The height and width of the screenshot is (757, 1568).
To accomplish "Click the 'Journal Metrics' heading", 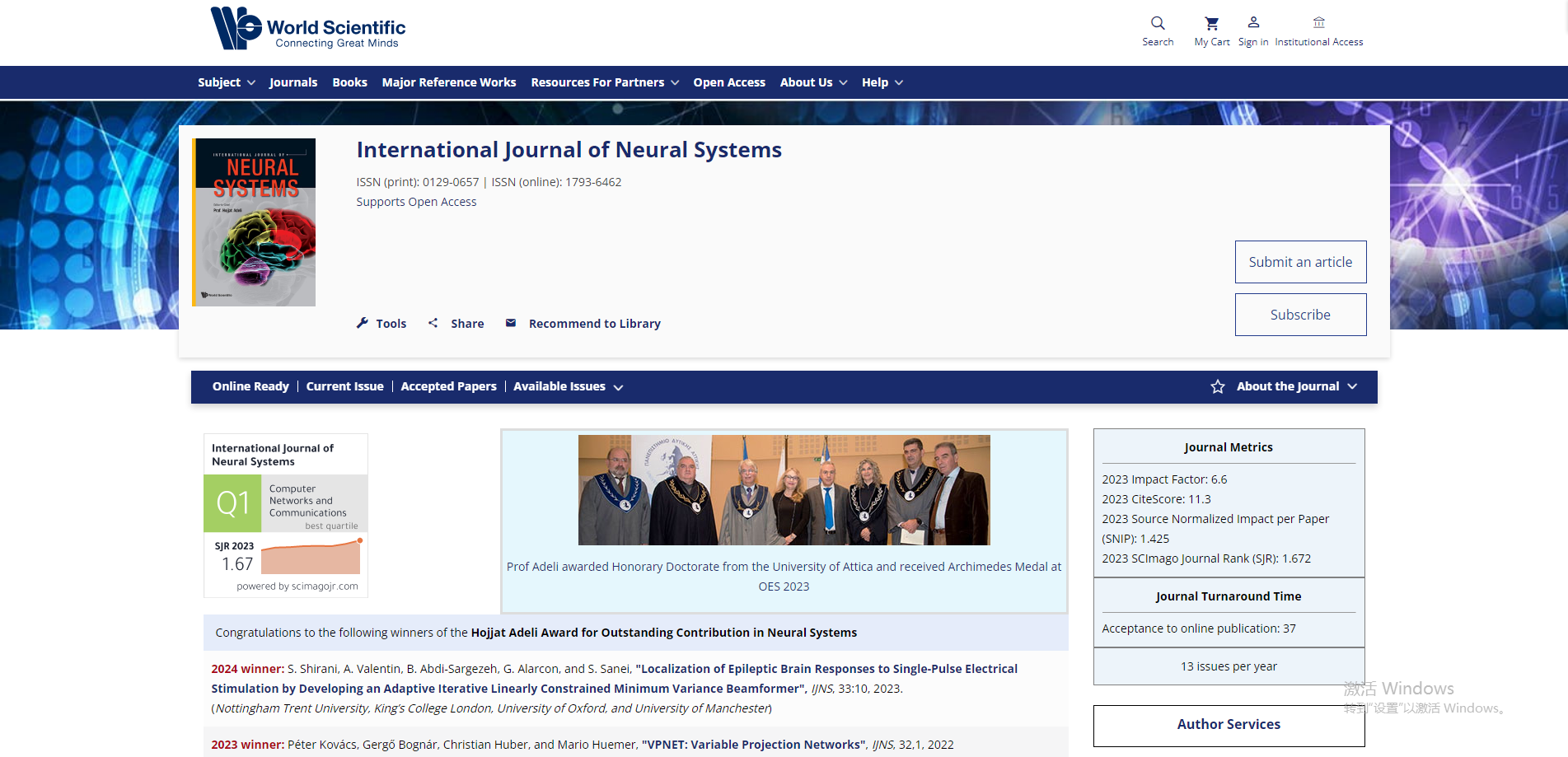I will point(1229,447).
